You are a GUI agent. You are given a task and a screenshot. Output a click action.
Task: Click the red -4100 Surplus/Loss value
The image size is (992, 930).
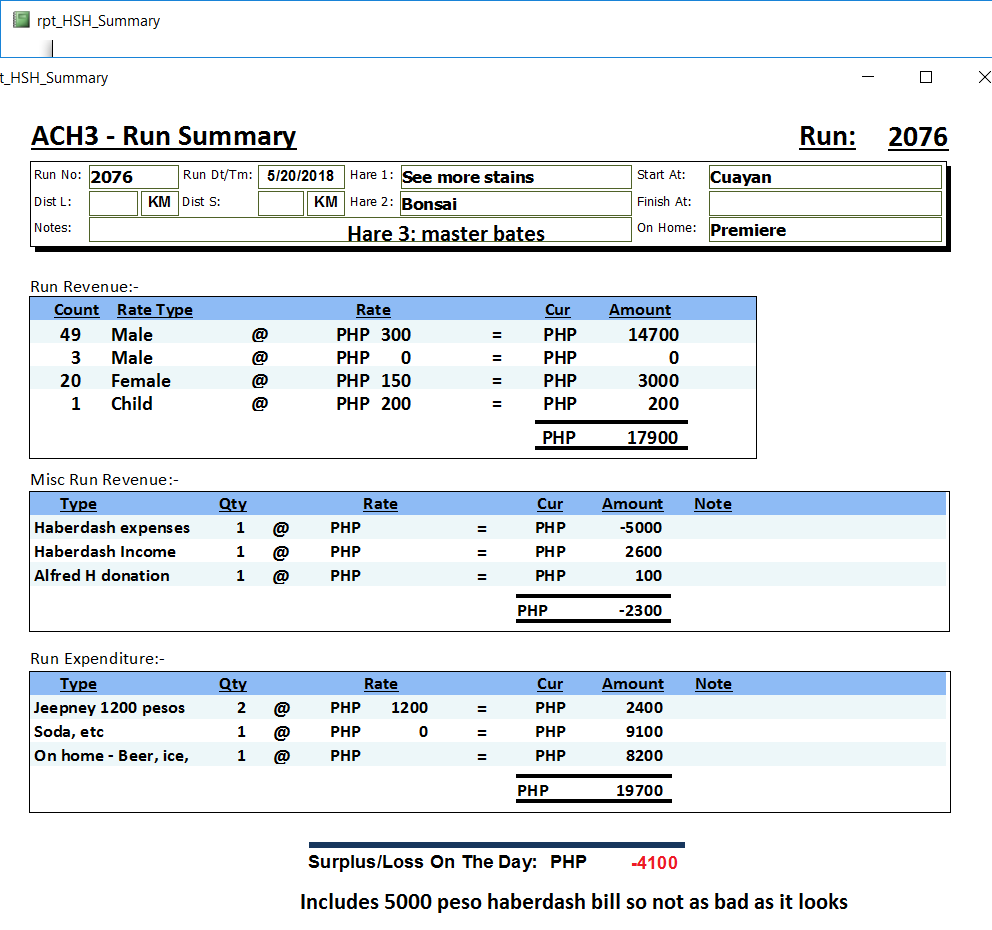654,863
